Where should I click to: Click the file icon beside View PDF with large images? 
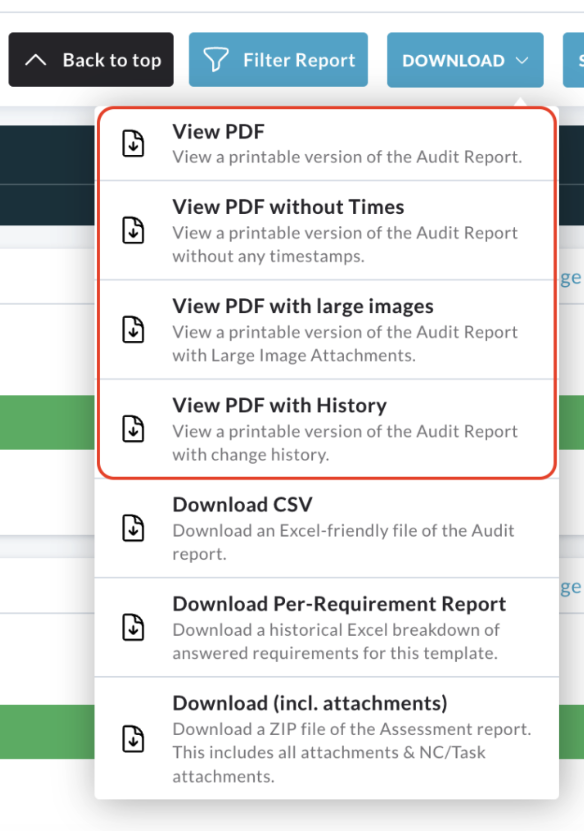133,329
